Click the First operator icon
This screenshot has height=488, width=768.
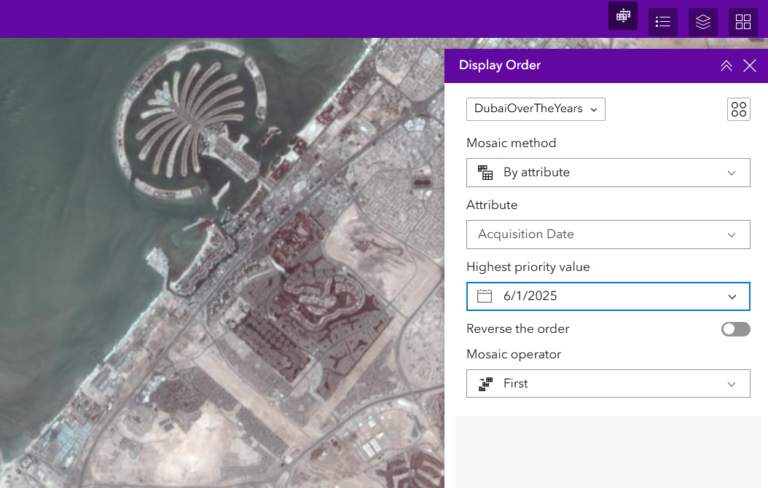(485, 384)
